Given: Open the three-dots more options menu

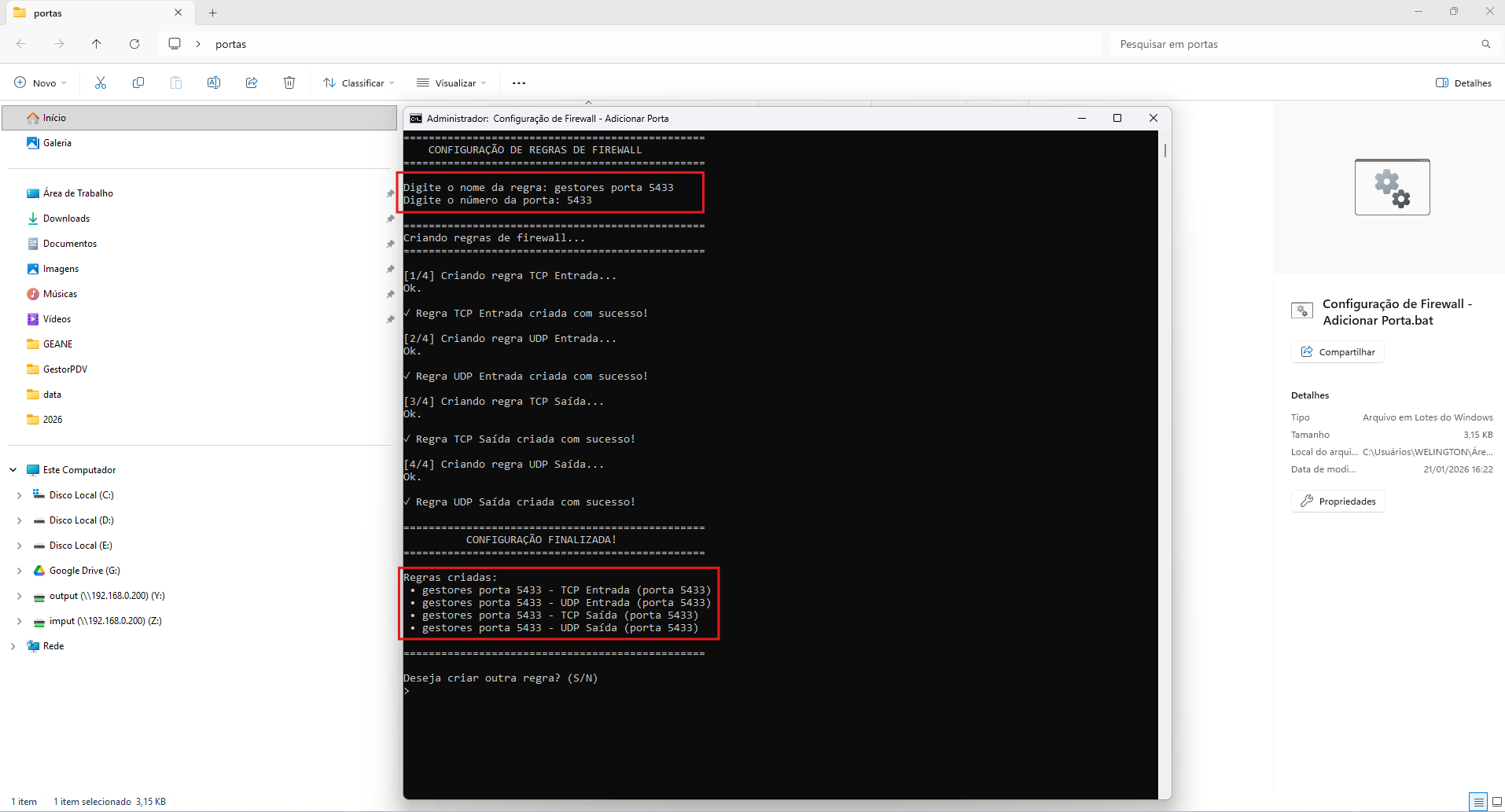Looking at the screenshot, I should pyautogui.click(x=519, y=83).
